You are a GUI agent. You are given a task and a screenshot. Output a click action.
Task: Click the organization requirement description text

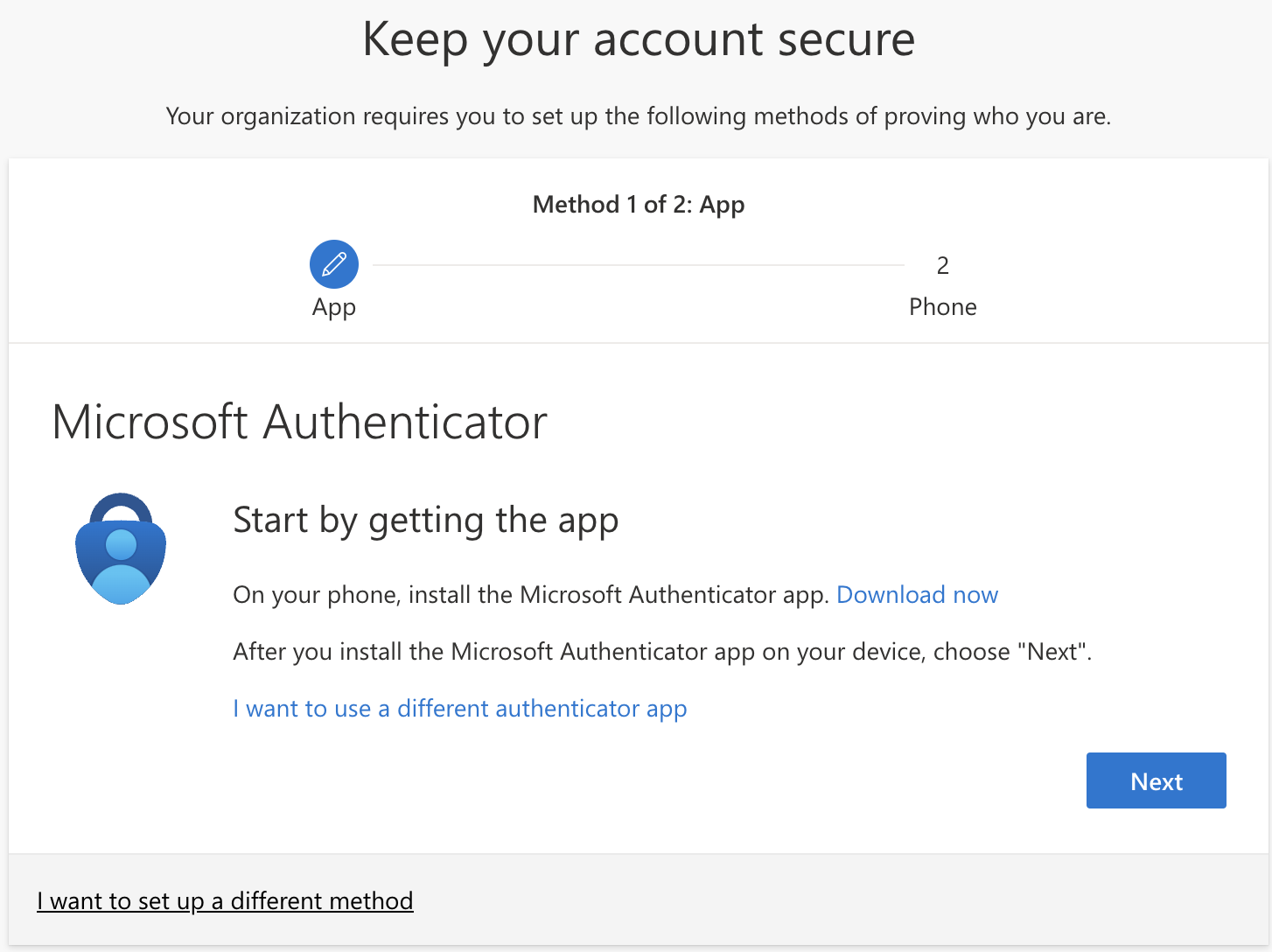coord(639,116)
